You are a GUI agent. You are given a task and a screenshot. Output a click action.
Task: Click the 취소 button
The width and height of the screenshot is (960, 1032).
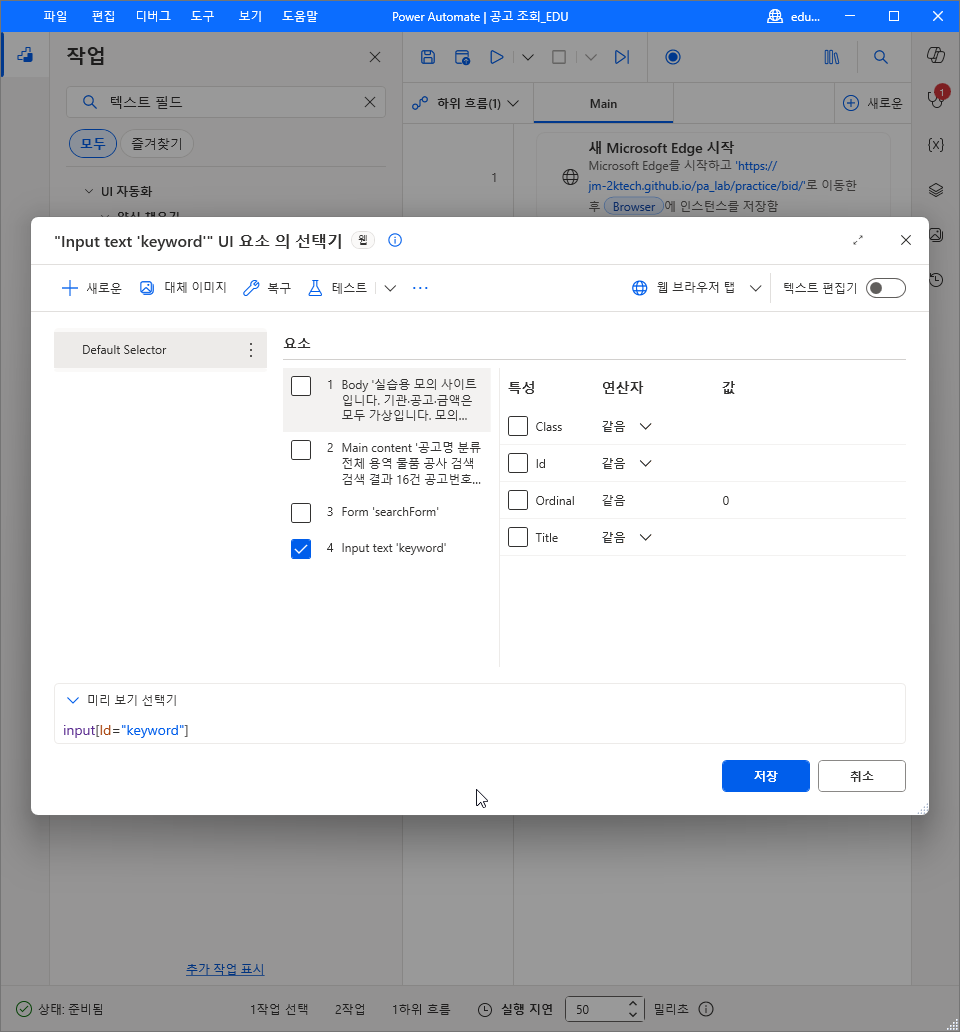[861, 776]
